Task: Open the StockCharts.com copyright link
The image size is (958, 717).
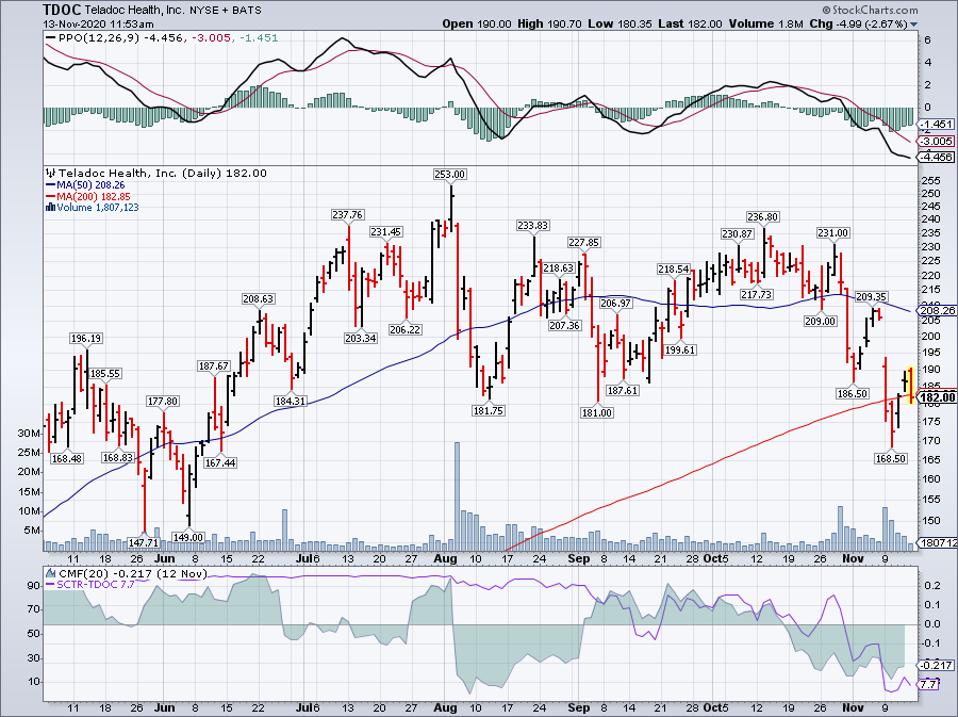Action: click(870, 10)
